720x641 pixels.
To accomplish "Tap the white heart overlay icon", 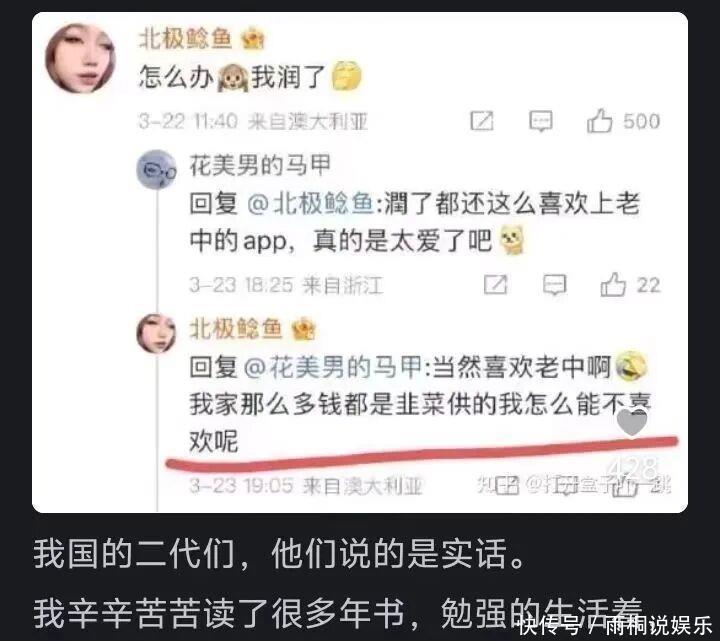I will [631, 422].
